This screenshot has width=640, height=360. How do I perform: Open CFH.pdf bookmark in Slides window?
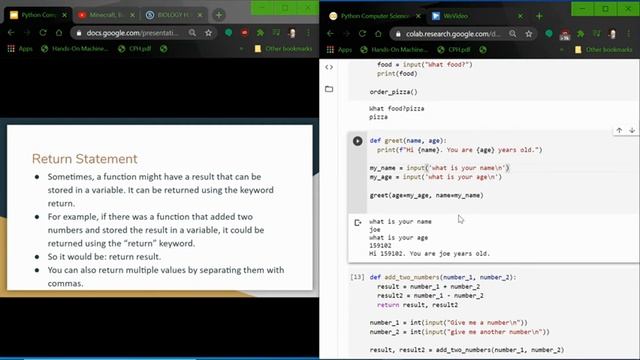[x=135, y=49]
